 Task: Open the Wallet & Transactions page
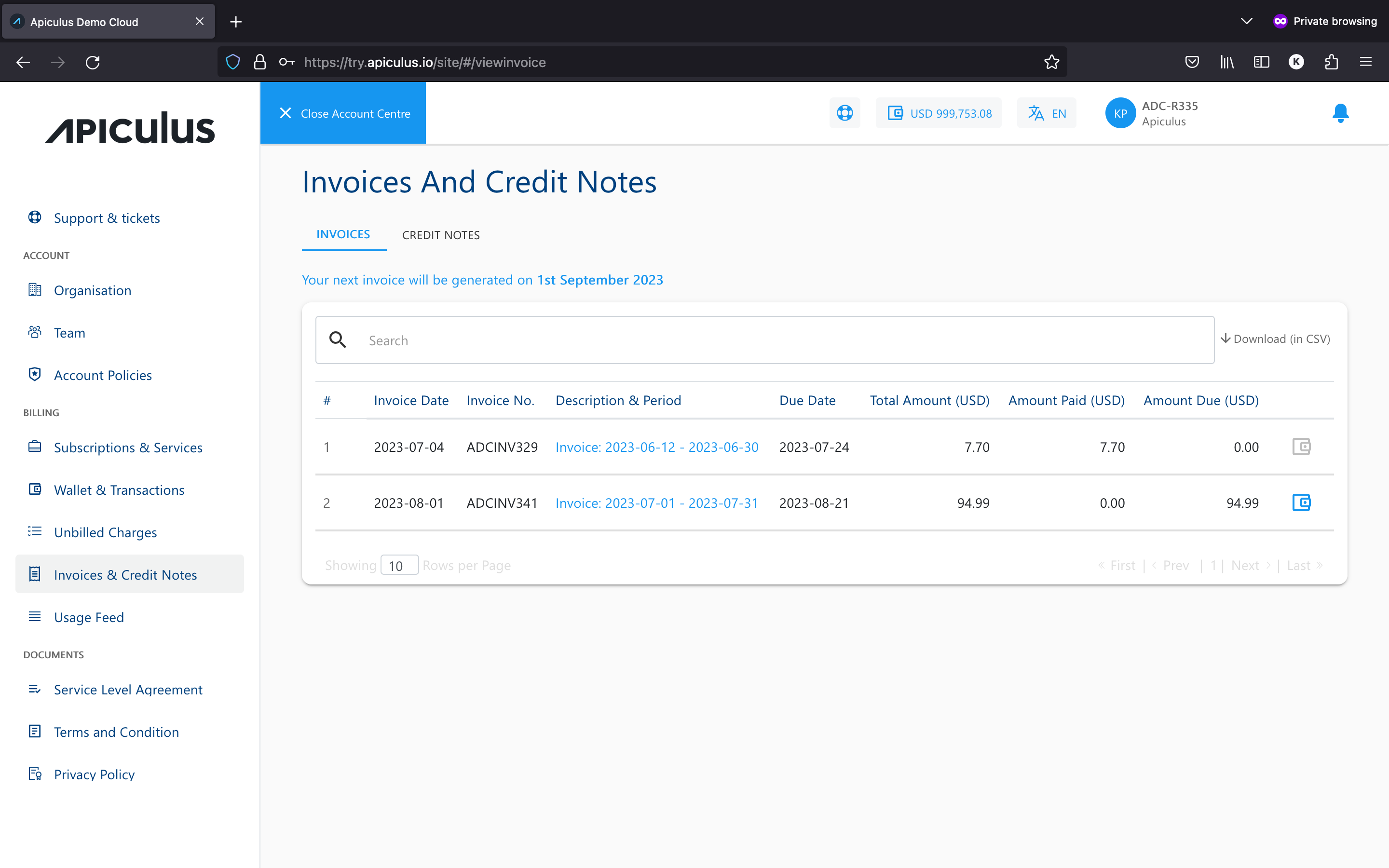point(119,489)
